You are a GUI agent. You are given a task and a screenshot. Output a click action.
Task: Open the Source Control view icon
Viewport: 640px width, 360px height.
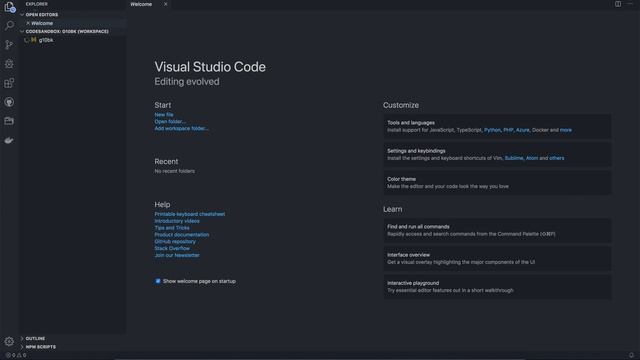click(9, 44)
